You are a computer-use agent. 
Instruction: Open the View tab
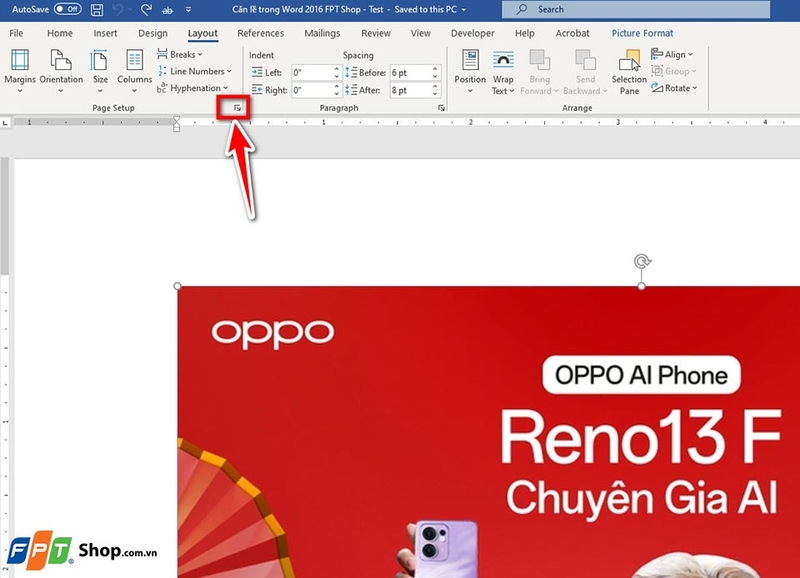pyautogui.click(x=420, y=33)
